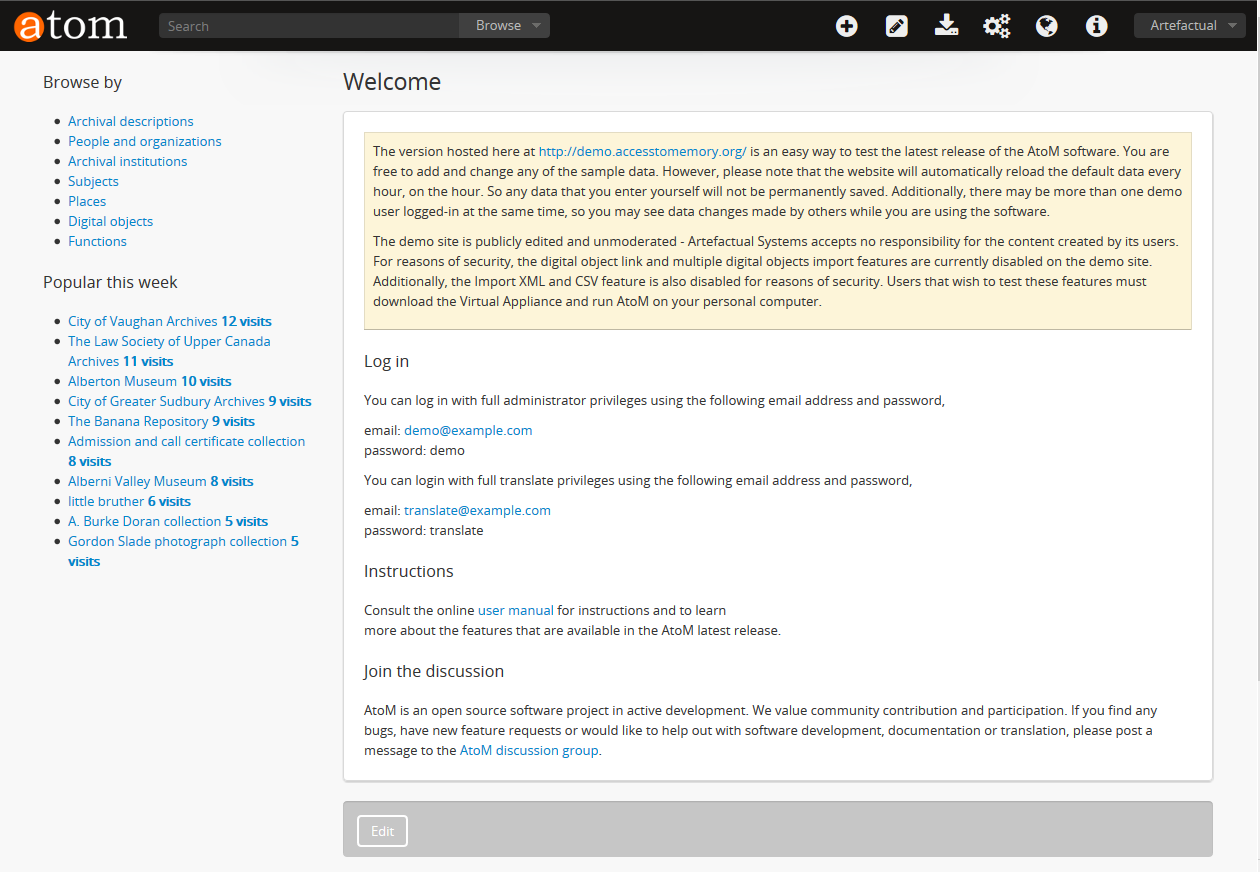Screen dimensions: 1260x872
Task: Browse People and organizations
Action: (x=144, y=141)
